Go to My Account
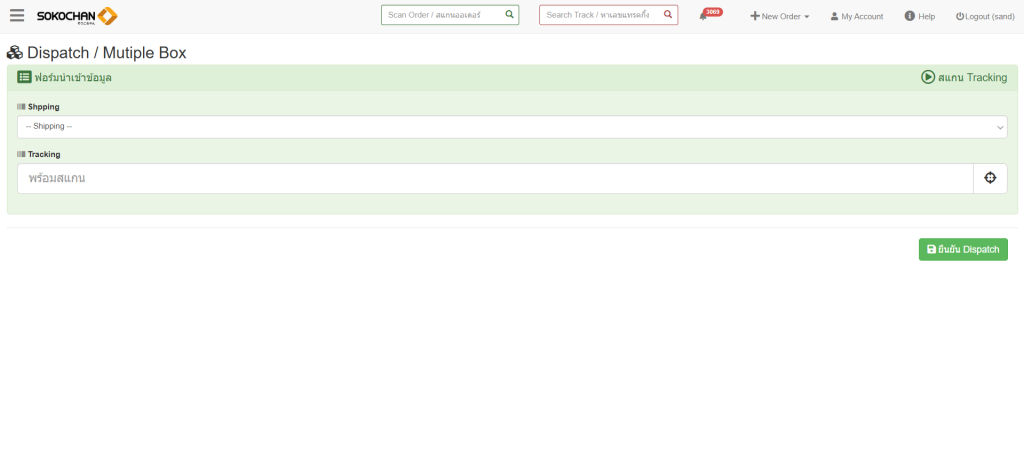The height and width of the screenshot is (453, 1024). [856, 16]
